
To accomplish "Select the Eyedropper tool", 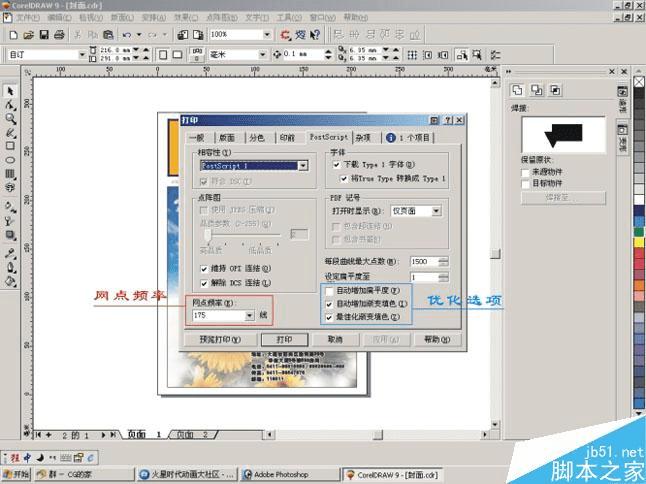I will point(10,253).
